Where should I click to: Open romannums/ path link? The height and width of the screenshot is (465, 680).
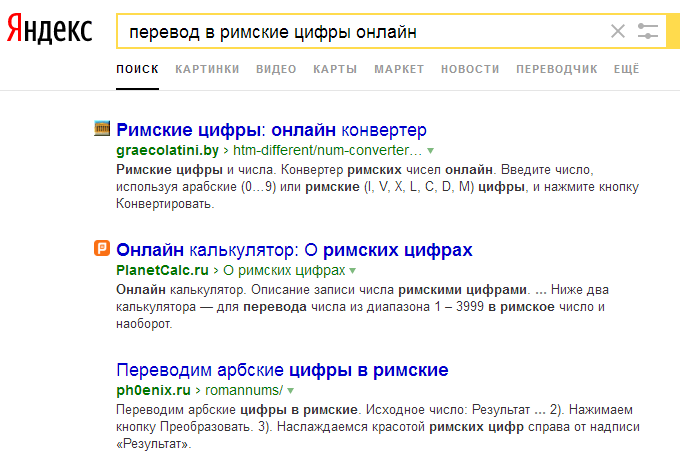click(244, 390)
